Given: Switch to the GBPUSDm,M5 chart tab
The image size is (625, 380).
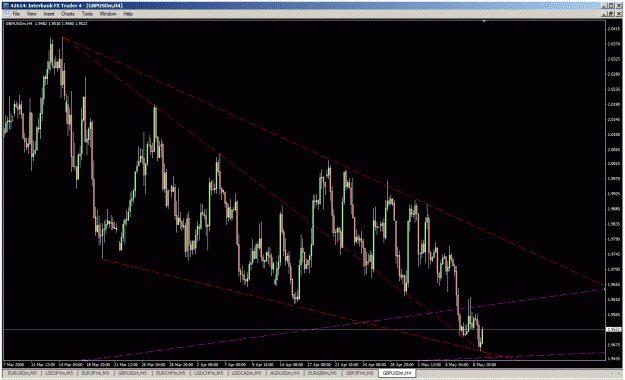Looking at the screenshot, I should 132,373.
